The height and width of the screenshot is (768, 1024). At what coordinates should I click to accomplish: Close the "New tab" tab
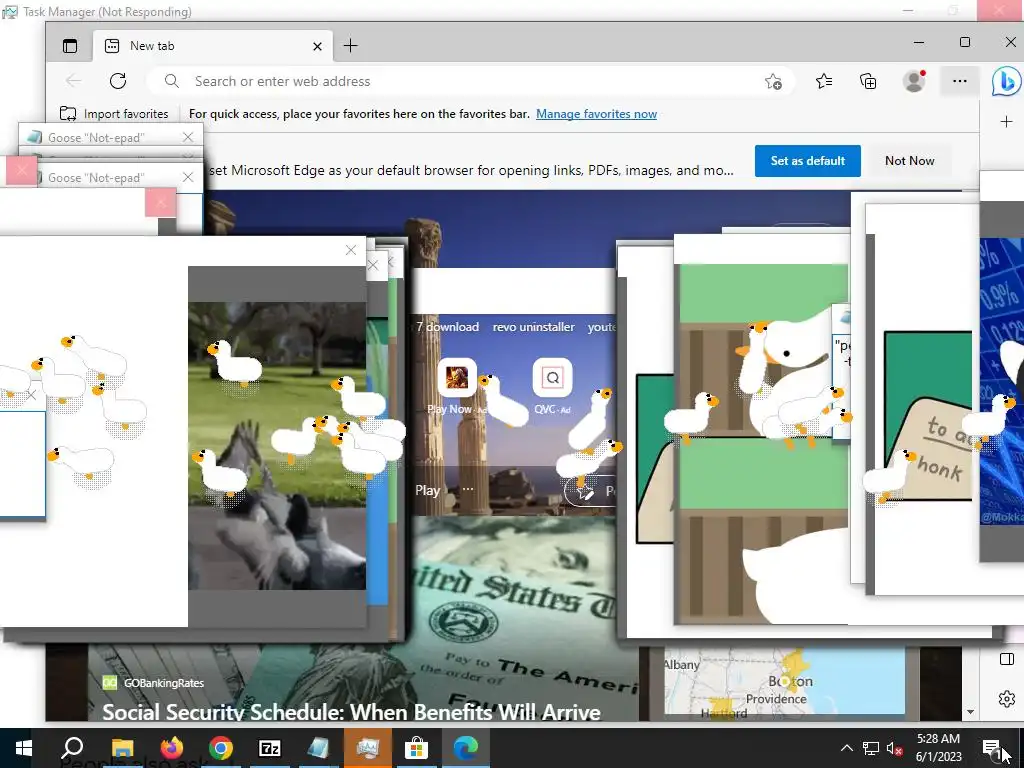[x=317, y=46]
